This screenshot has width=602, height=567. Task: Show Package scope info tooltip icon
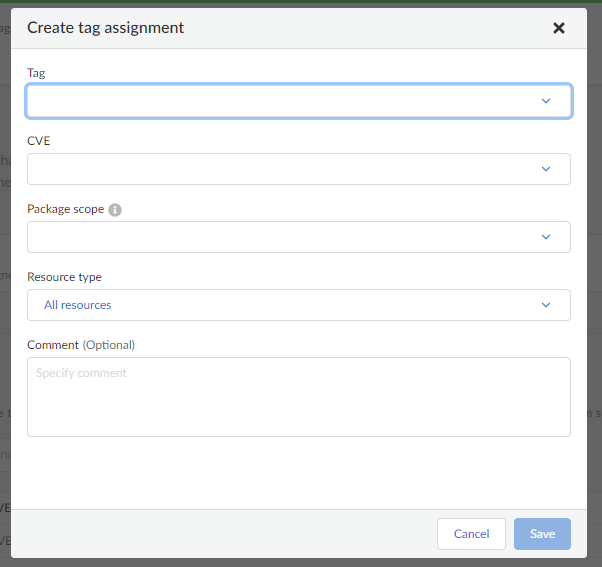click(115, 210)
